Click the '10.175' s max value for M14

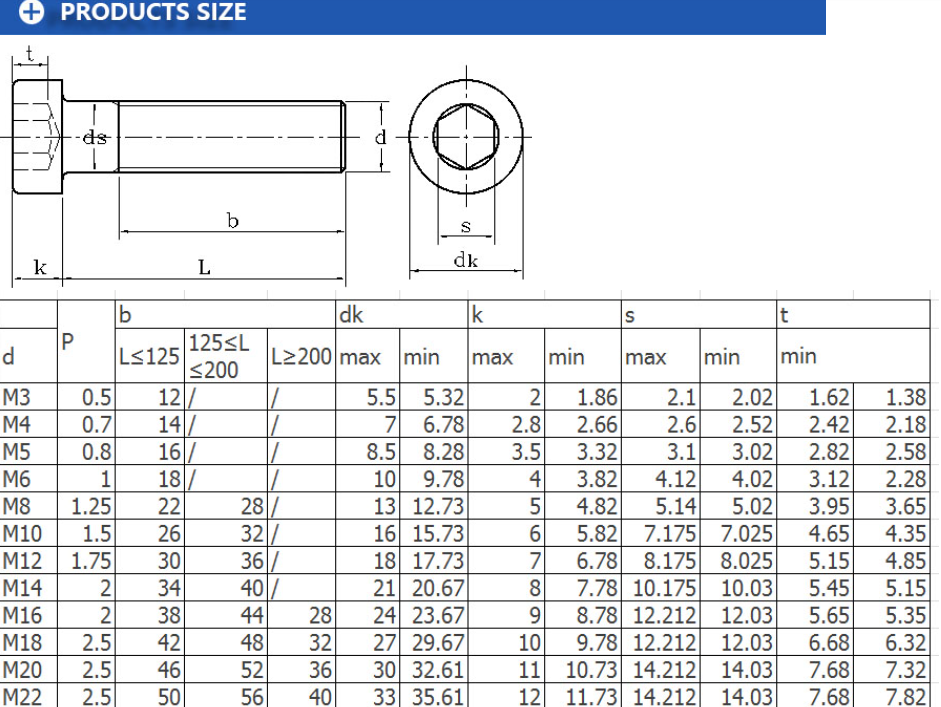[x=664, y=588]
